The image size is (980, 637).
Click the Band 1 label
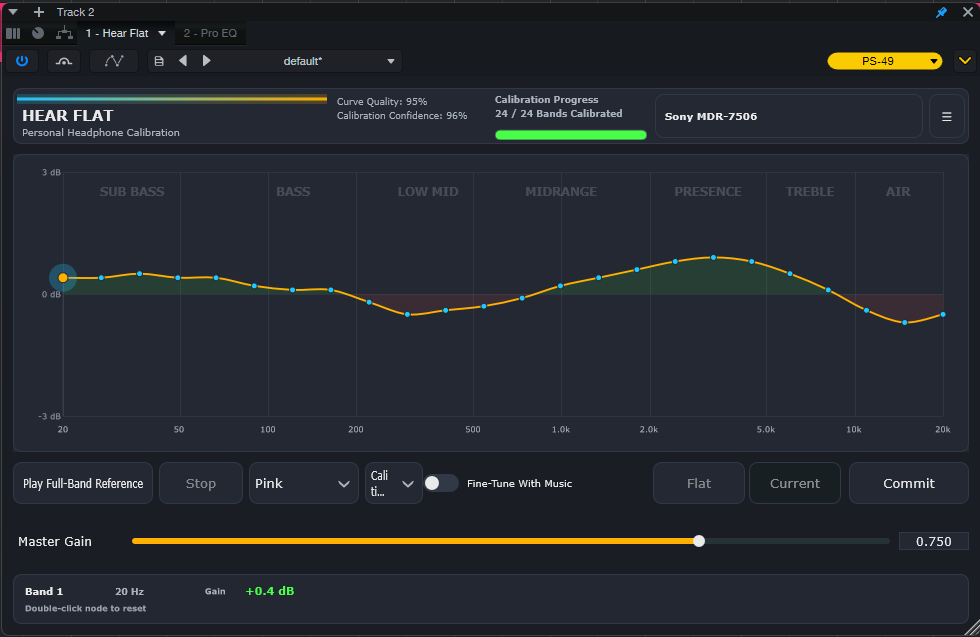44,591
